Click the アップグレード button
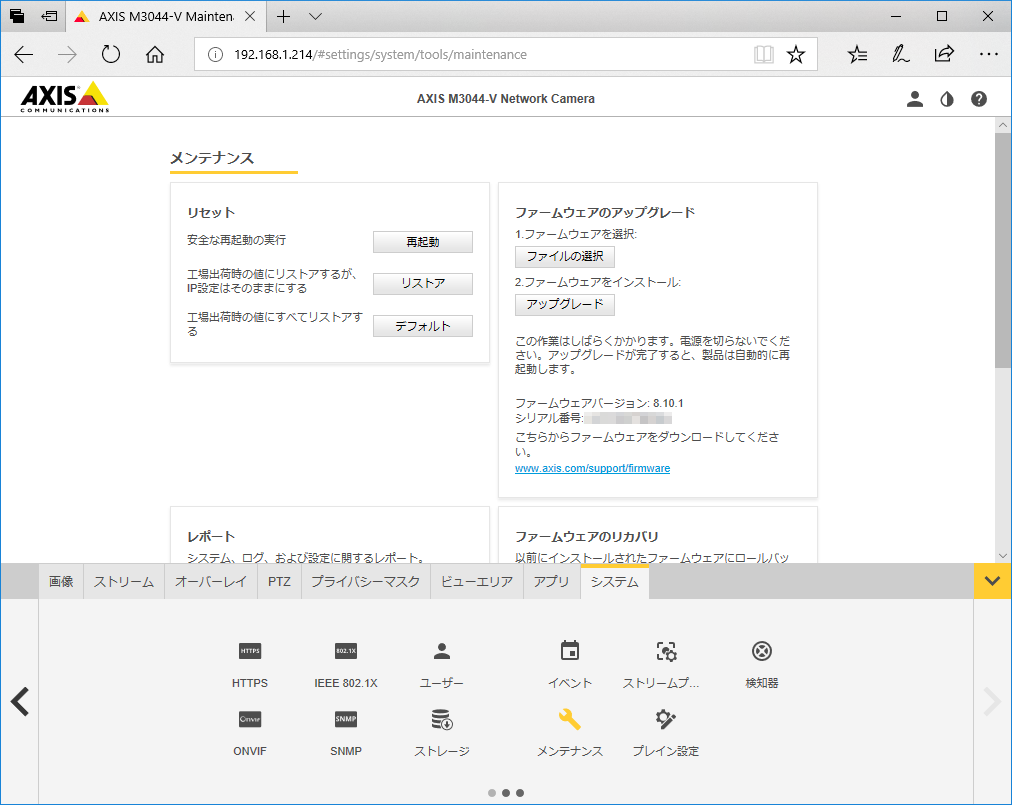 (565, 304)
